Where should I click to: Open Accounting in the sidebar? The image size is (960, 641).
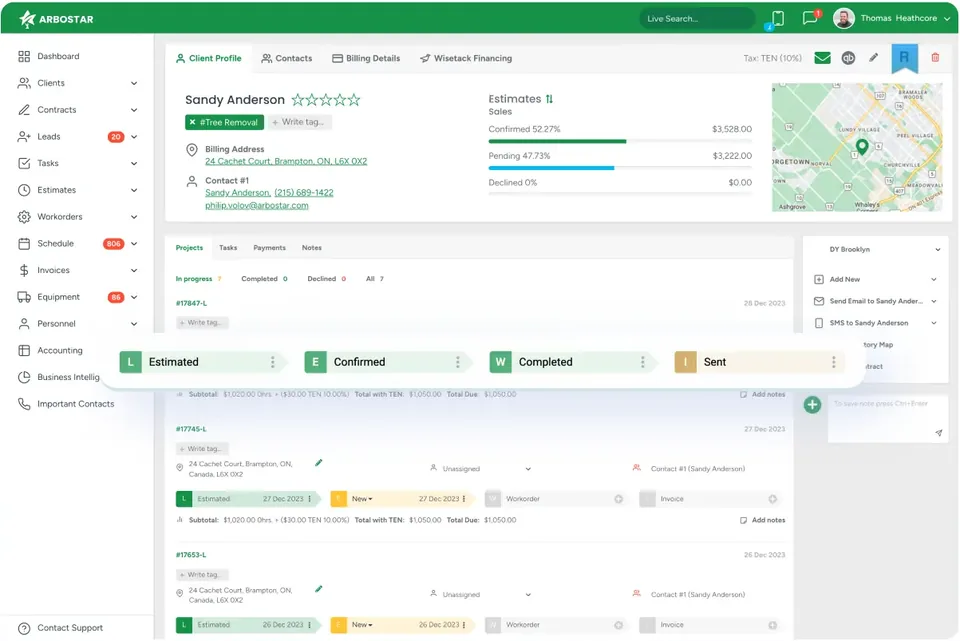59,350
